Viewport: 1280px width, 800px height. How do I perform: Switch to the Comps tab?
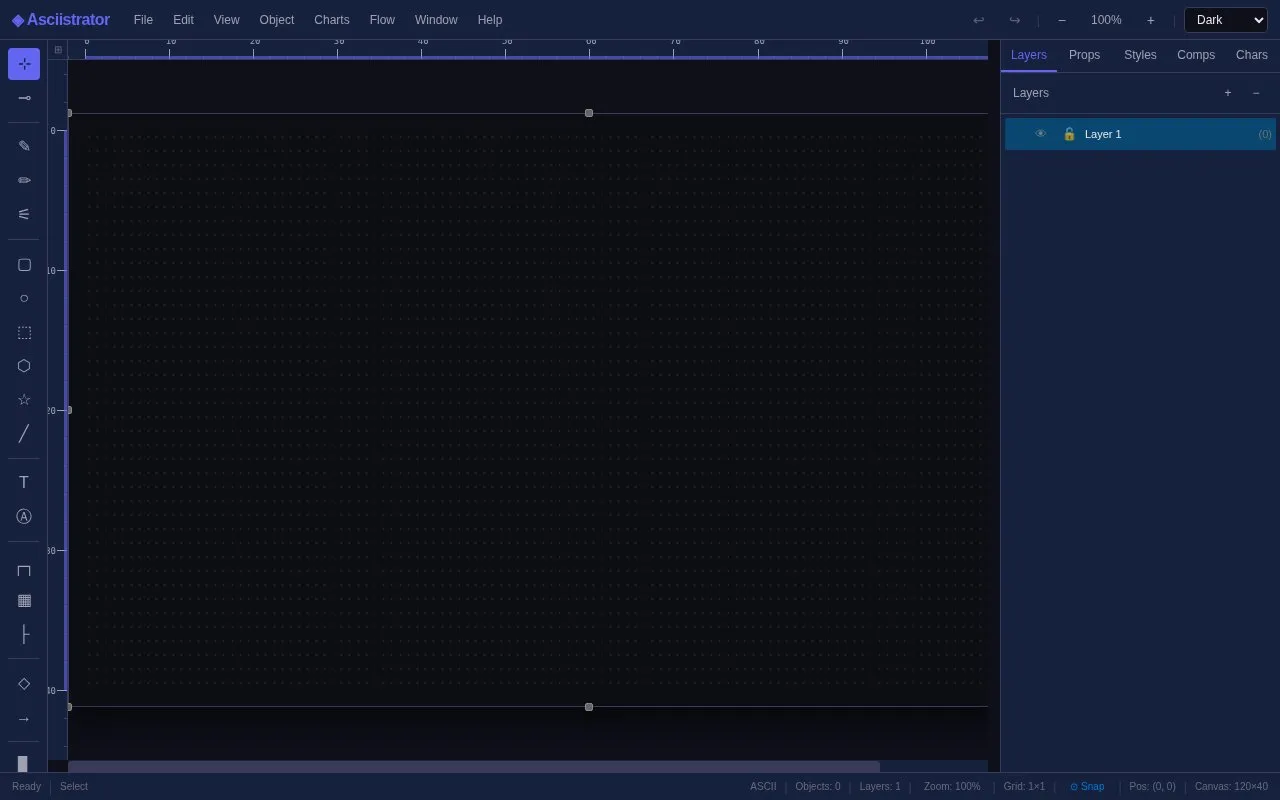(1196, 55)
